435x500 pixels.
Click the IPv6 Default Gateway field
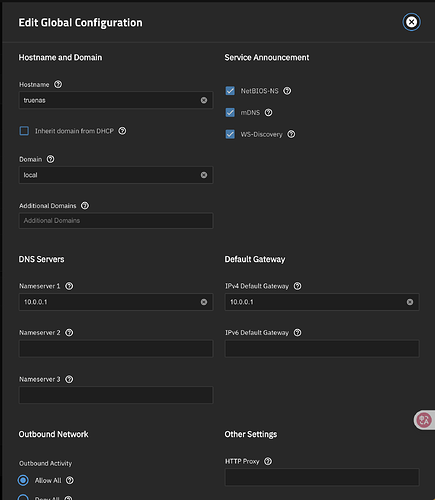click(x=322, y=349)
